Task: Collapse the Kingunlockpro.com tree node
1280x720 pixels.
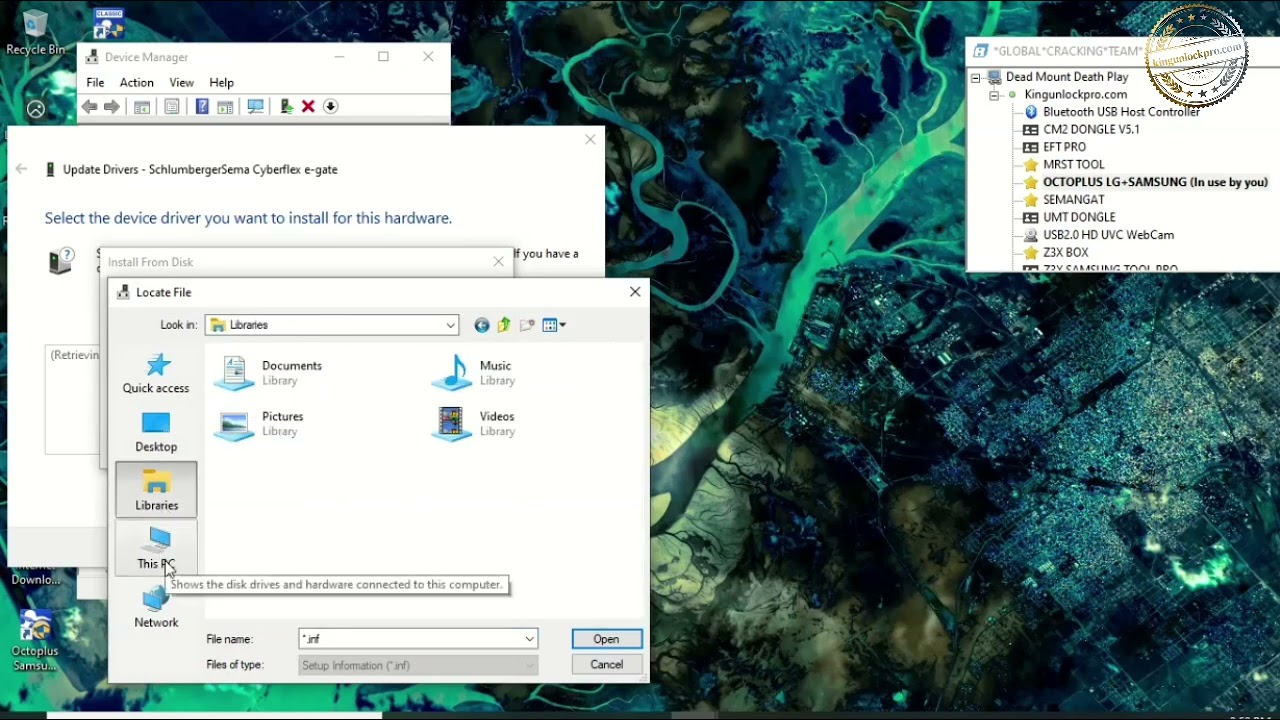Action: click(x=994, y=95)
